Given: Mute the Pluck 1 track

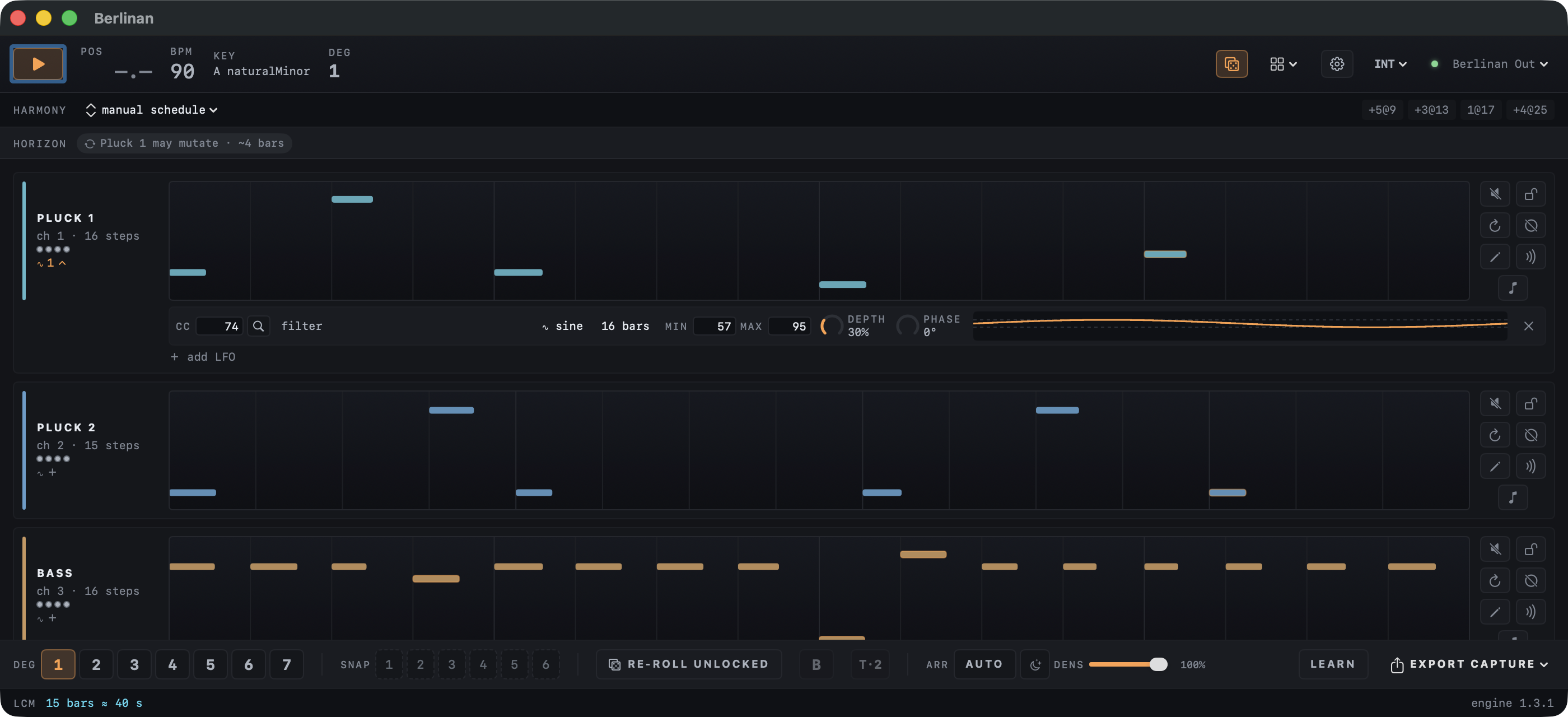Looking at the screenshot, I should point(1495,194).
